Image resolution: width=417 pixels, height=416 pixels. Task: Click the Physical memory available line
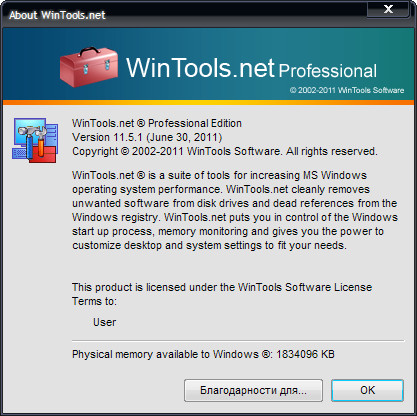(x=203, y=354)
